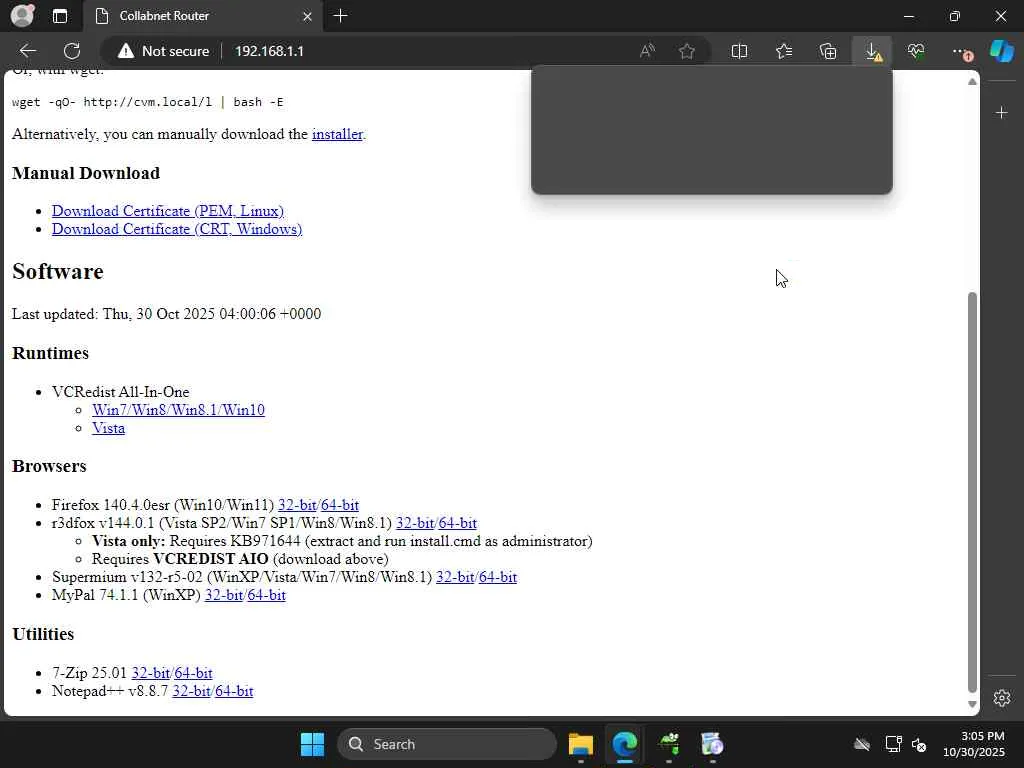The width and height of the screenshot is (1024, 768).
Task: Add this page to favorites star
Action: click(x=687, y=51)
